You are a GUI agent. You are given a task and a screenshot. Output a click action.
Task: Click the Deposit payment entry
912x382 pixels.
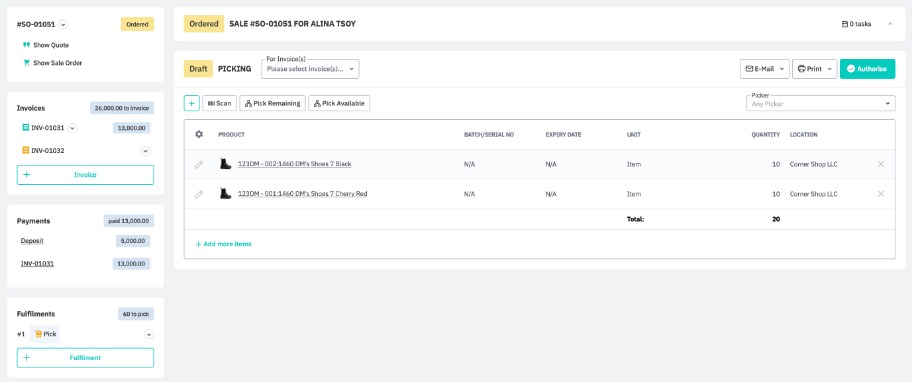[32, 241]
